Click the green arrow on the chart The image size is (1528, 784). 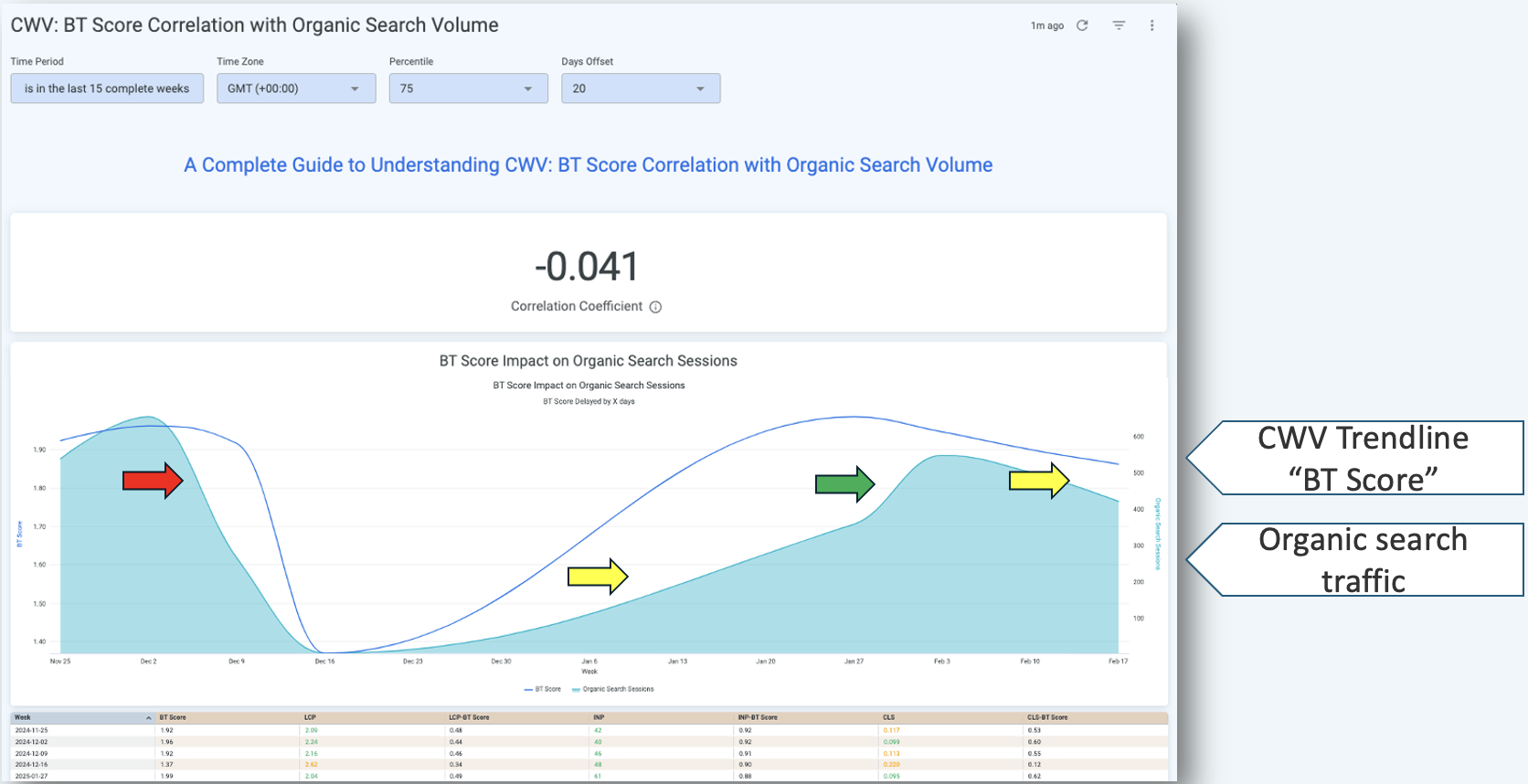(x=844, y=484)
